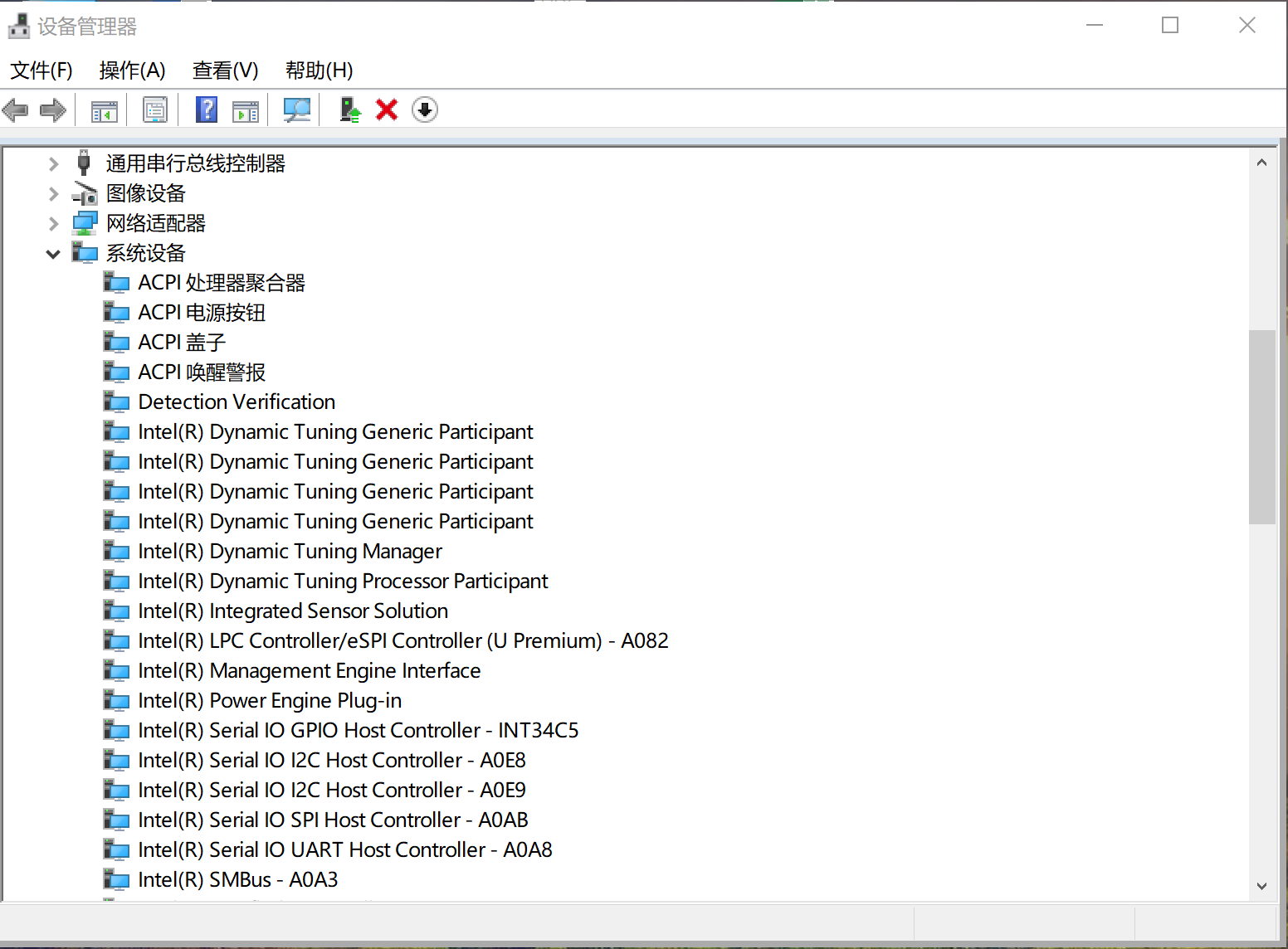Click the 设备管理器 title bar icon
Screen dimensions: 1288x949
19,27
